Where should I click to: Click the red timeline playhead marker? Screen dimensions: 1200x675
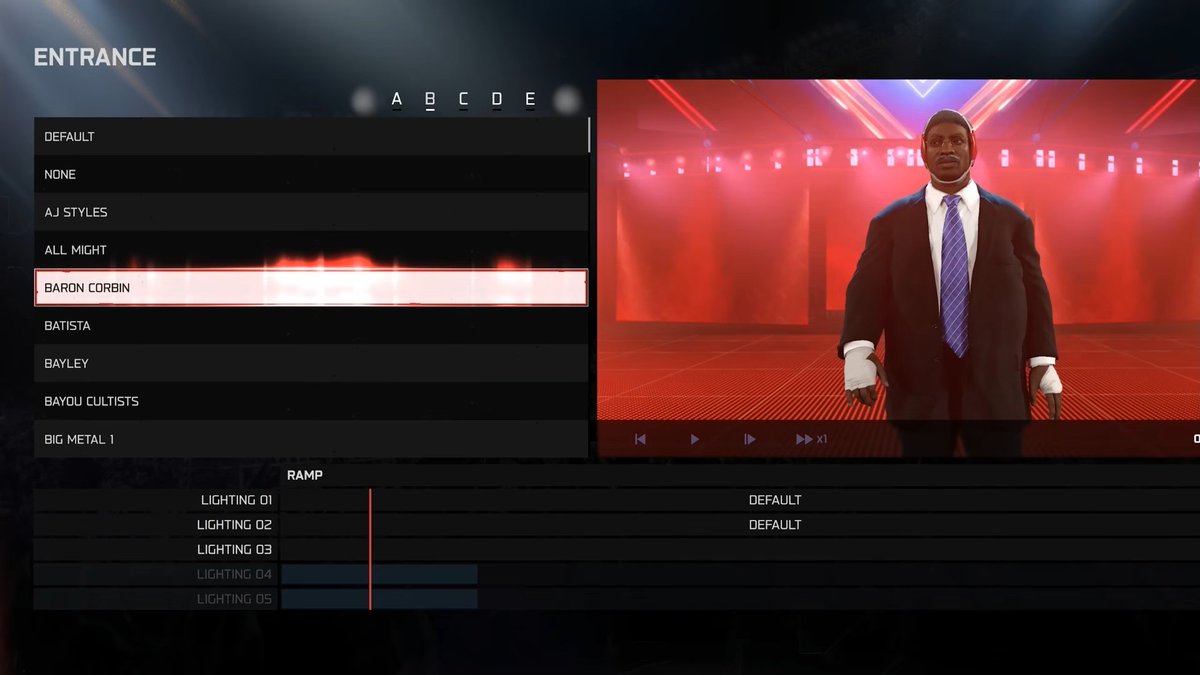pyautogui.click(x=370, y=549)
